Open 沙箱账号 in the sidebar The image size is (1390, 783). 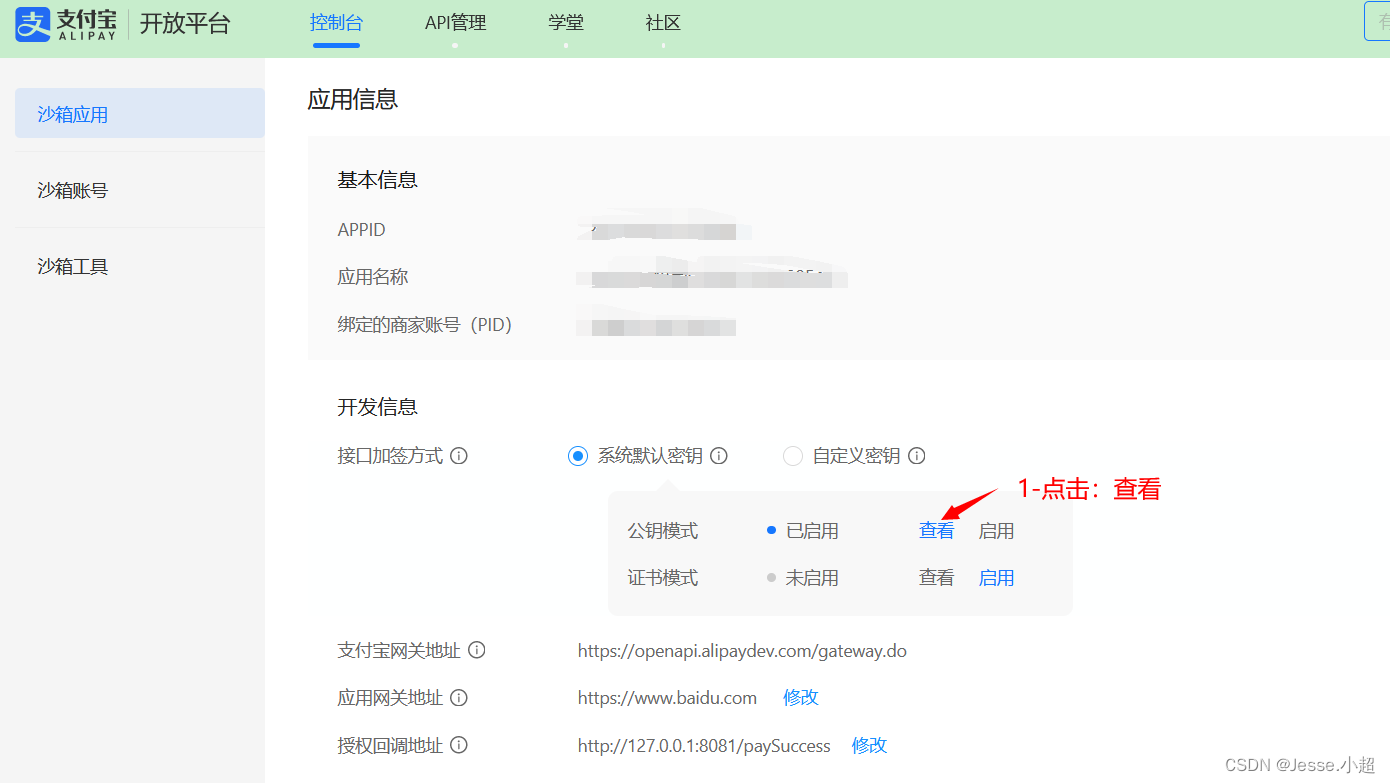pos(71,190)
